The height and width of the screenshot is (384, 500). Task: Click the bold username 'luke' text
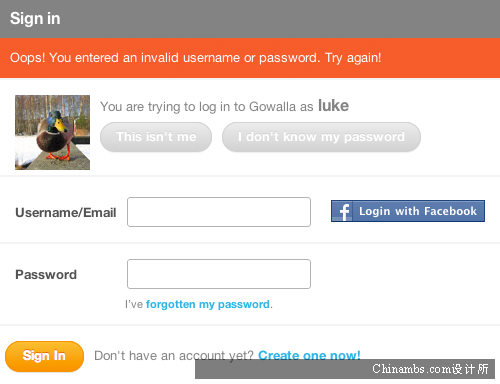tap(333, 106)
